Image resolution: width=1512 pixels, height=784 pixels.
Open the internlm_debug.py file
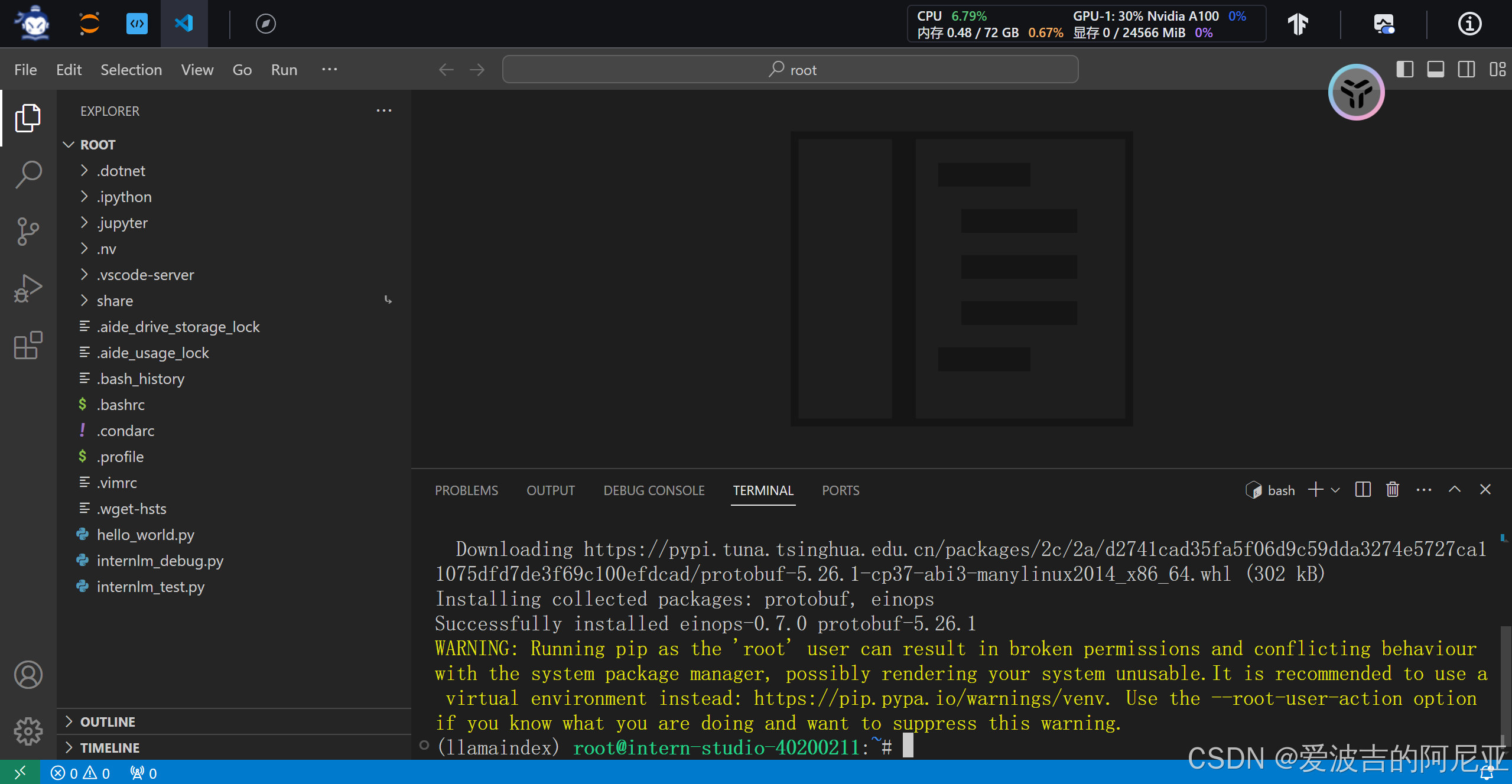coord(160,561)
